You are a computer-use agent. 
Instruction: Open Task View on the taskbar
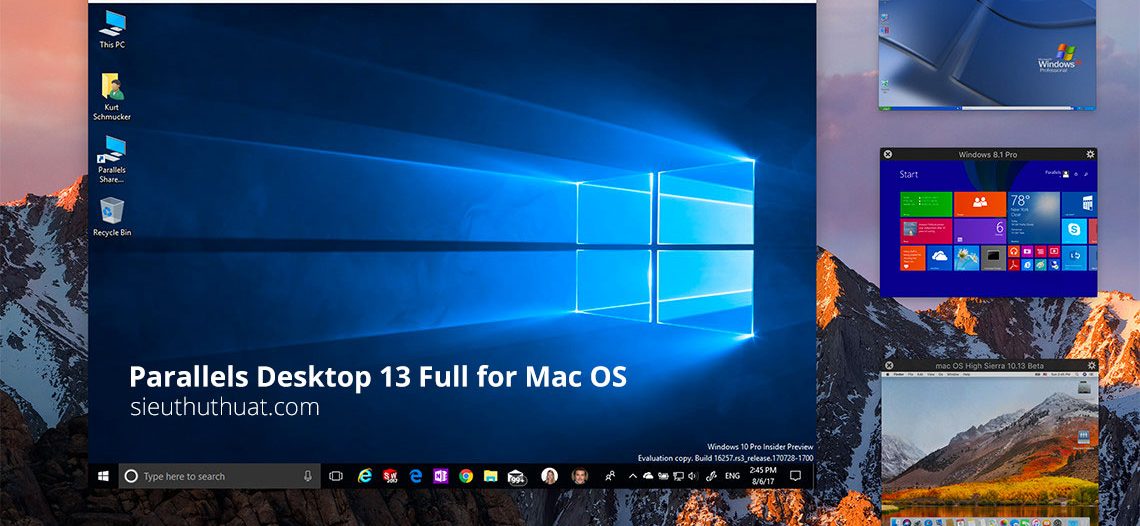tap(335, 476)
